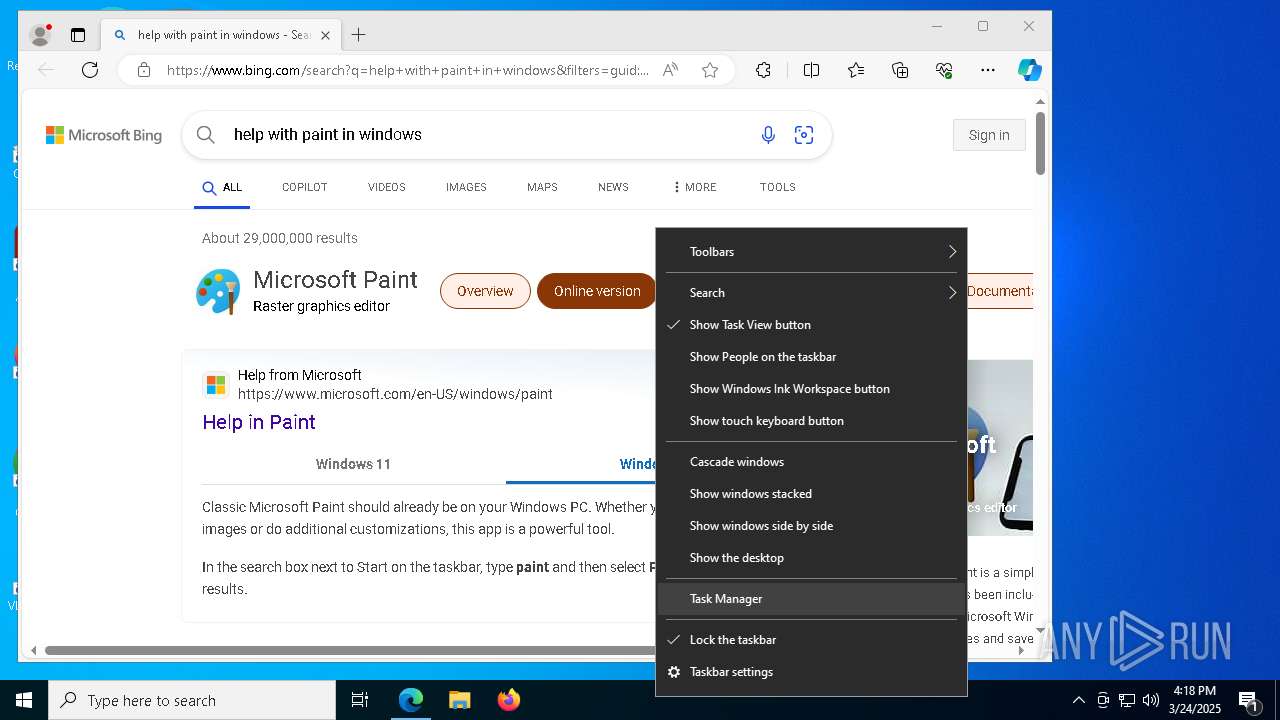Click the Windows Start button
Screen dimensions: 1280x720
(24, 700)
